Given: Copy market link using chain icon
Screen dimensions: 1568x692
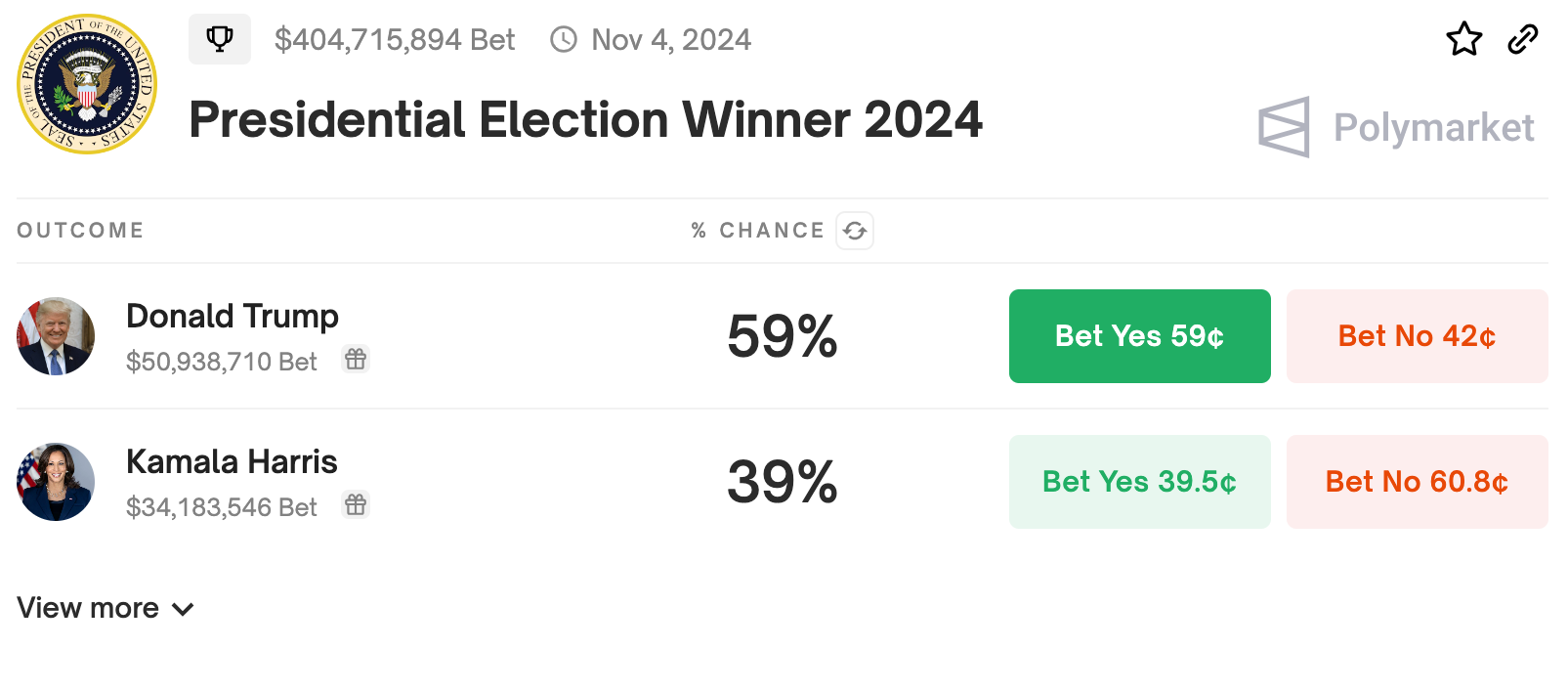Looking at the screenshot, I should click(1522, 39).
